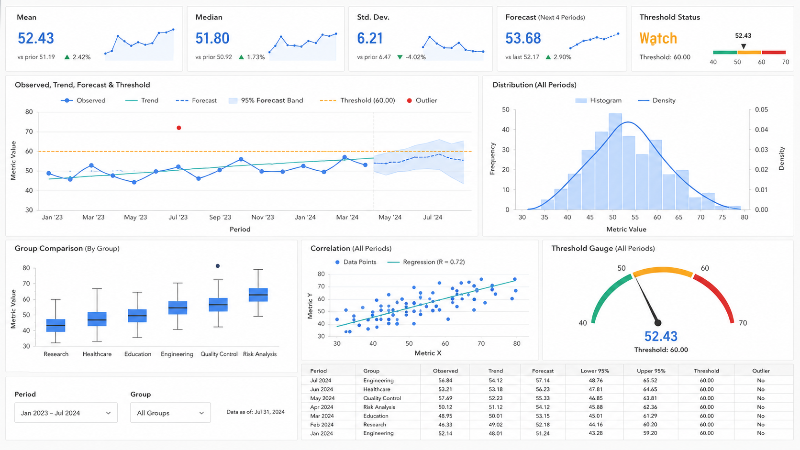Viewport: 800px width, 450px height.
Task: Click the down arrow in Std. Dev. card
Action: click(x=399, y=57)
